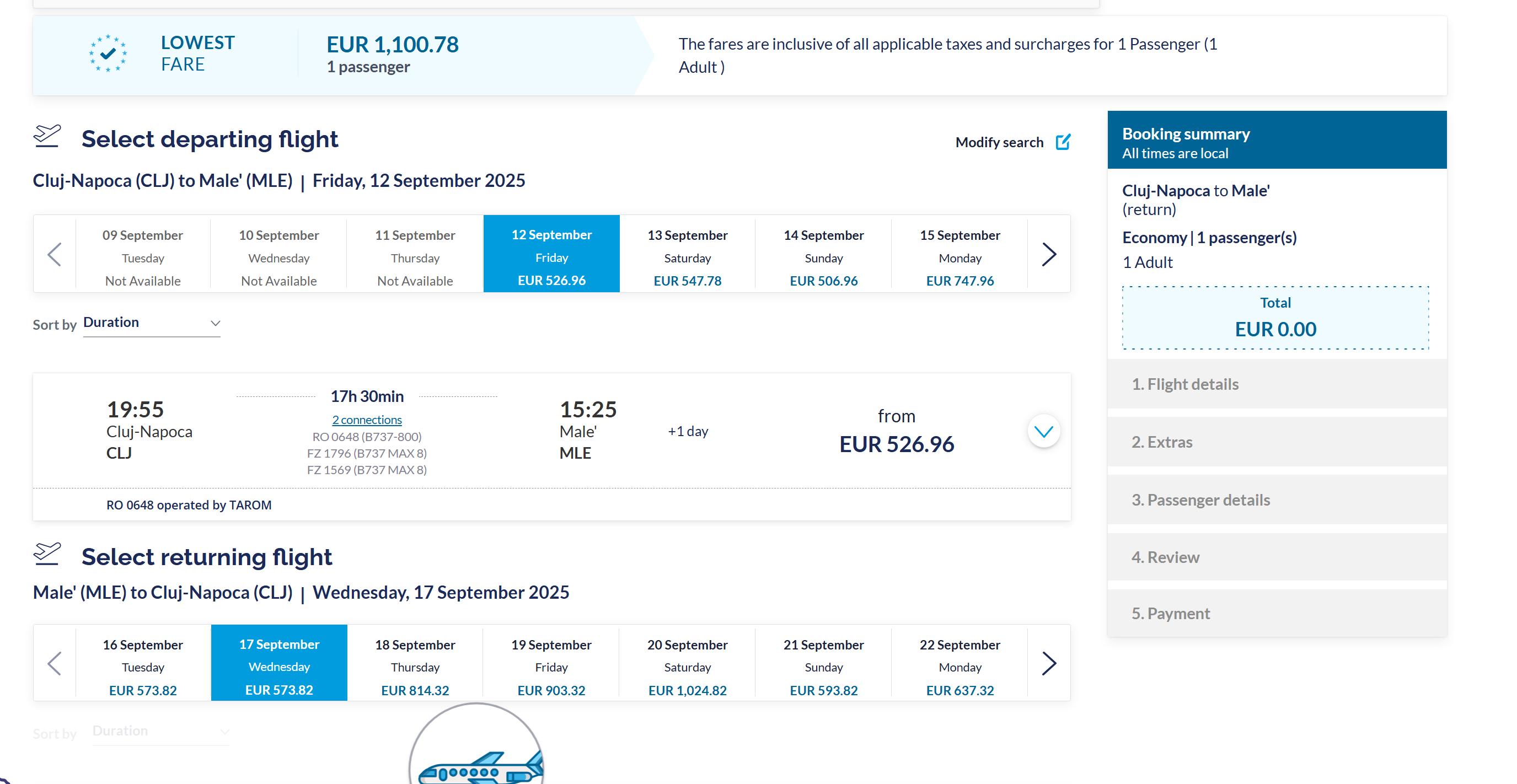Click the departing flight plane icon
Image resolution: width=1517 pixels, height=784 pixels.
tap(47, 137)
